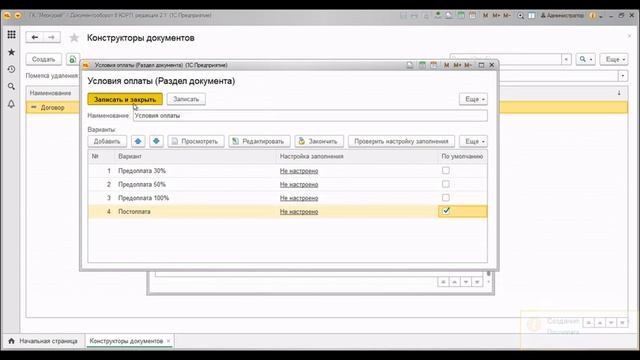Image resolution: width=640 pixels, height=360 pixels.
Task: Open calendar icon in main title bar
Action: [472, 15]
